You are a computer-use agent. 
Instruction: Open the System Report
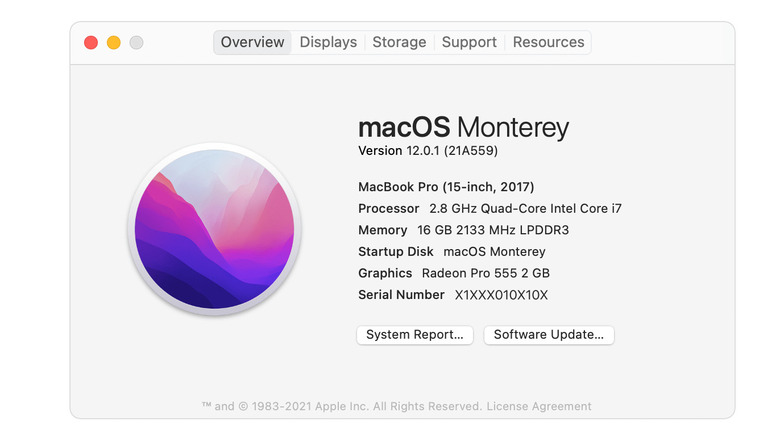(414, 335)
